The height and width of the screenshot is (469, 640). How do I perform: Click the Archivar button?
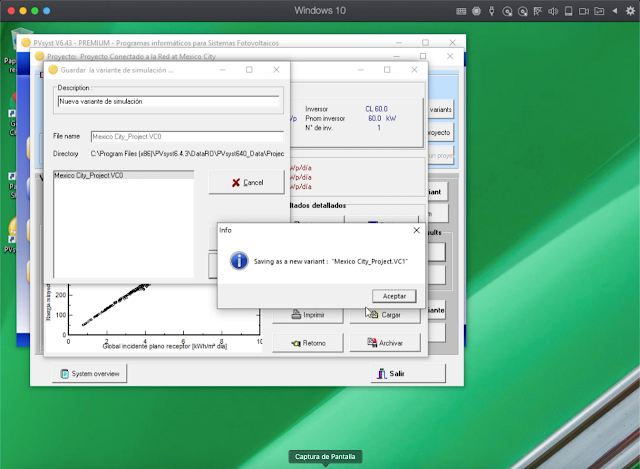(x=384, y=343)
